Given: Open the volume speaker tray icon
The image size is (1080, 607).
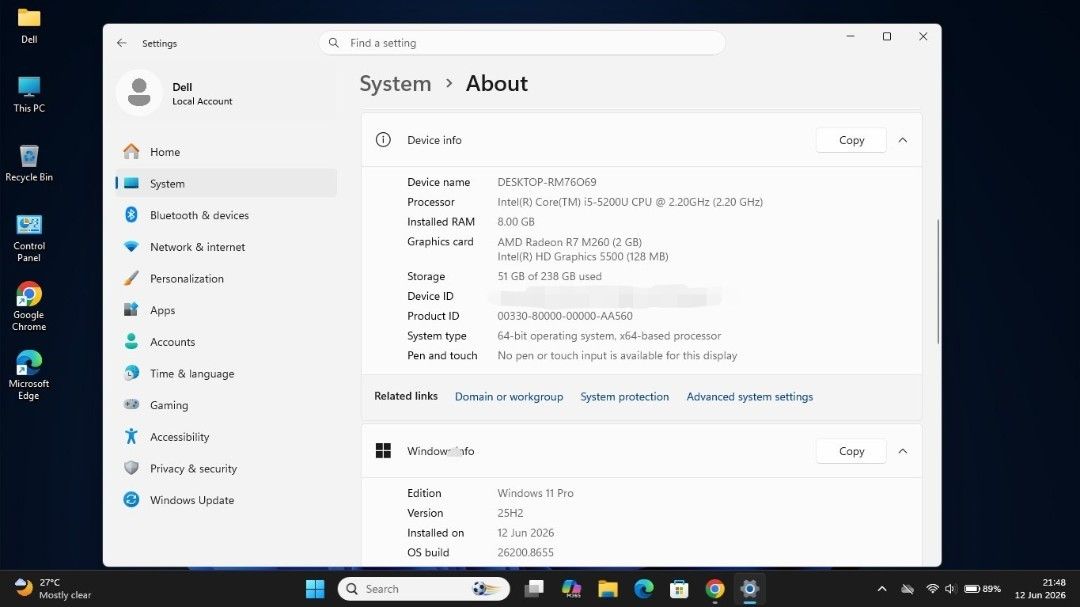Looking at the screenshot, I should (951, 588).
